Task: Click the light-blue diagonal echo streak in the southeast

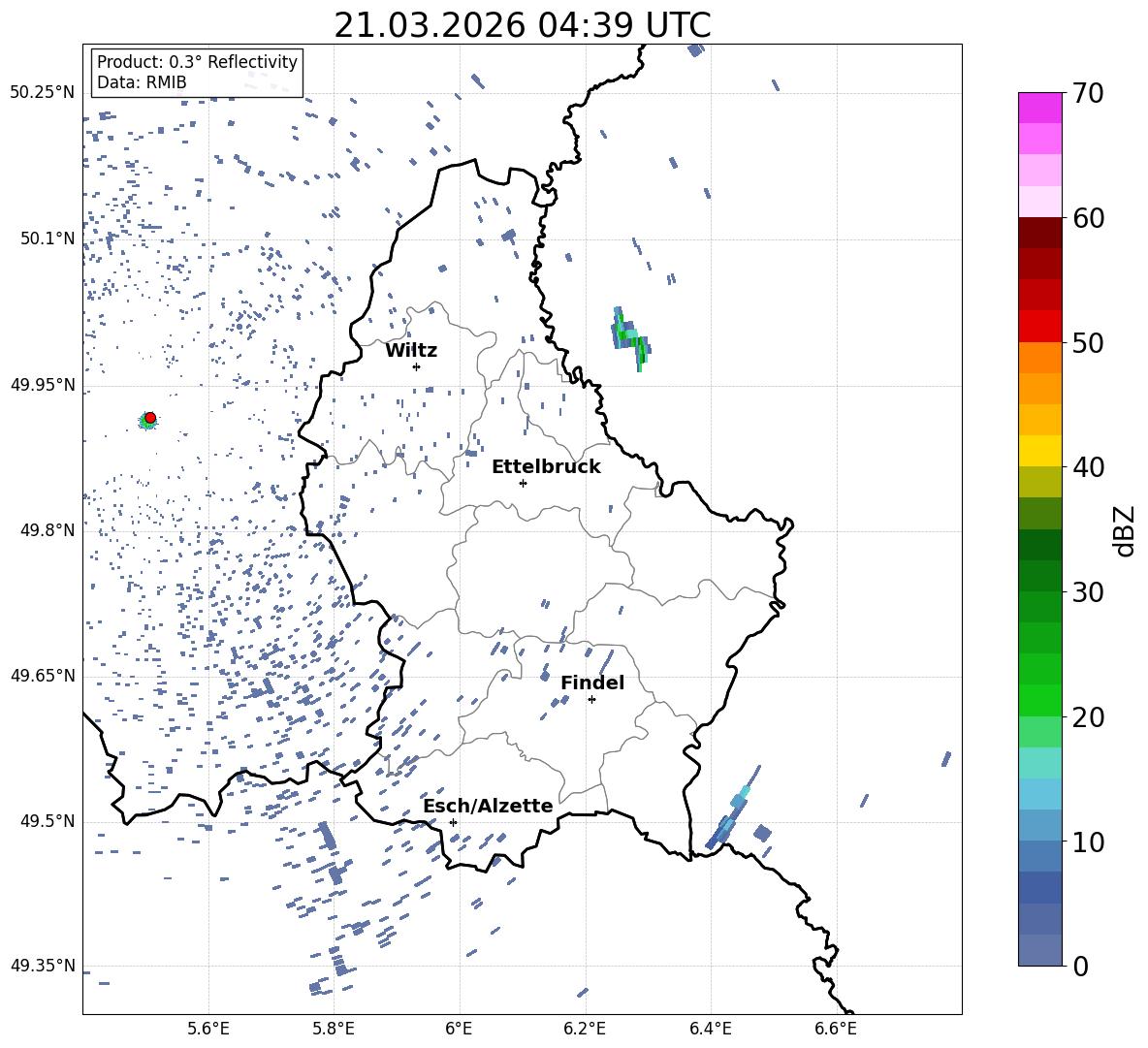Action: pyautogui.click(x=732, y=809)
